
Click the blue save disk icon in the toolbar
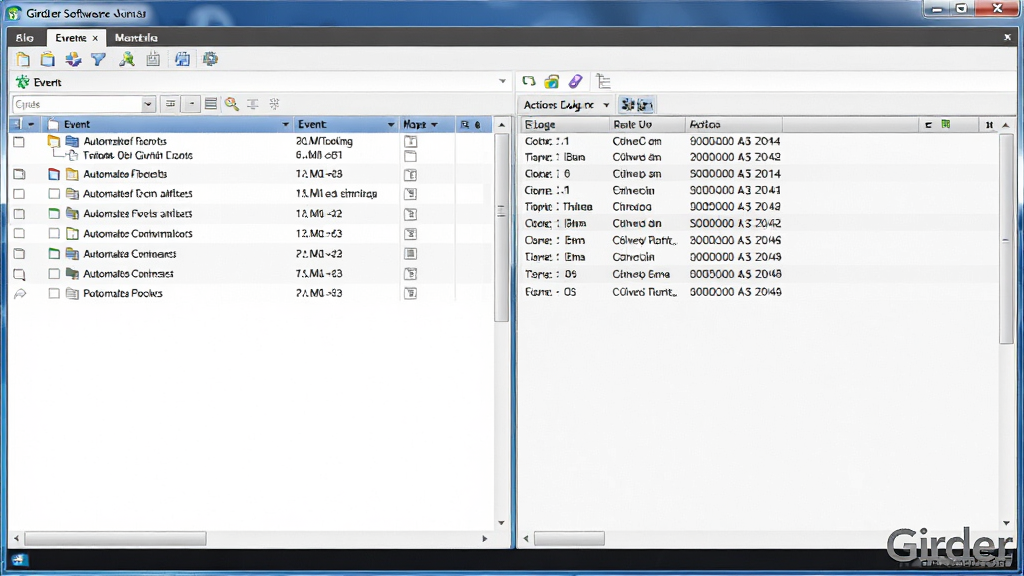tap(182, 59)
